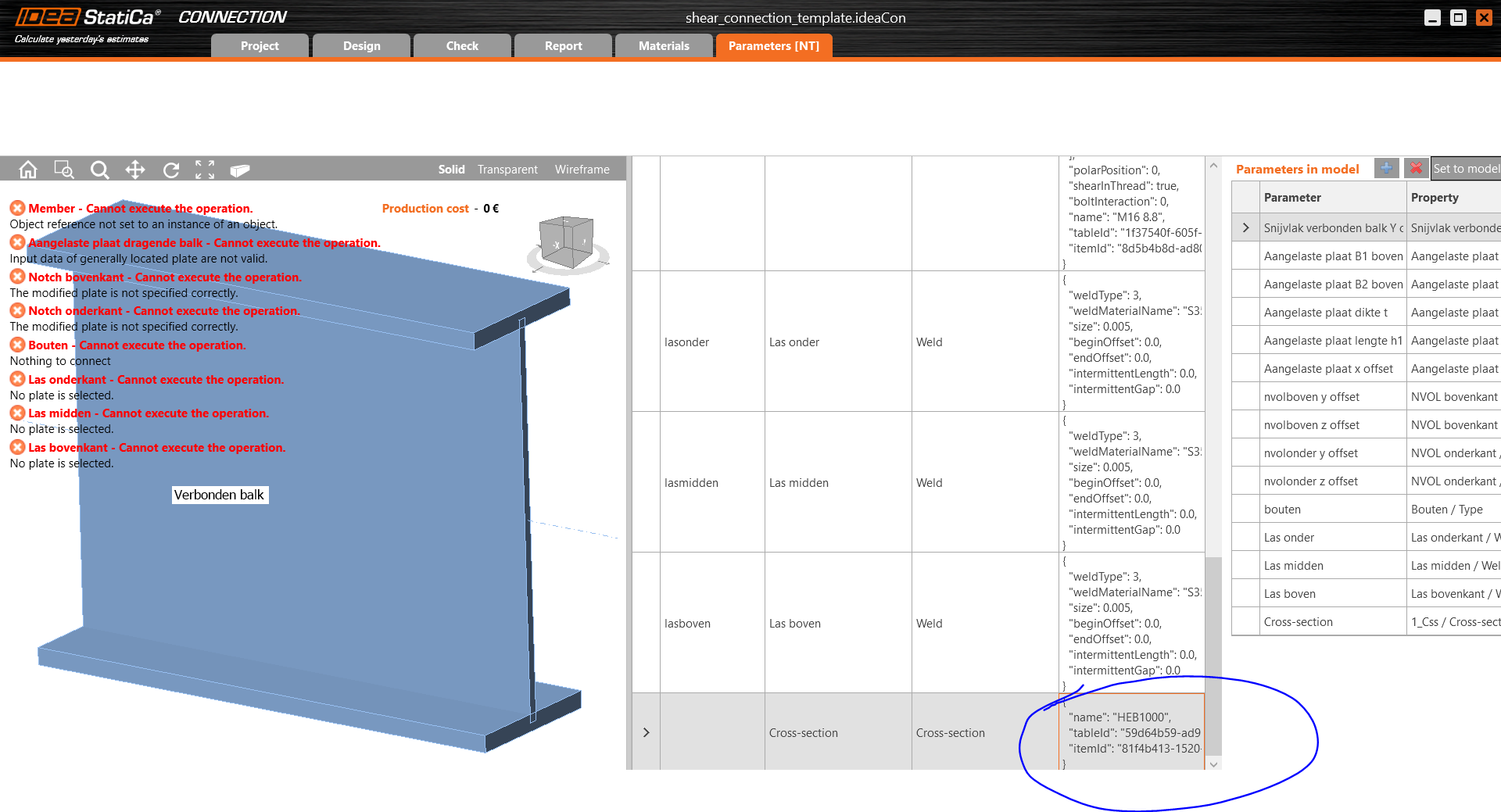This screenshot has width=1501, height=812.
Task: Switch to the Report tab
Action: pos(562,45)
